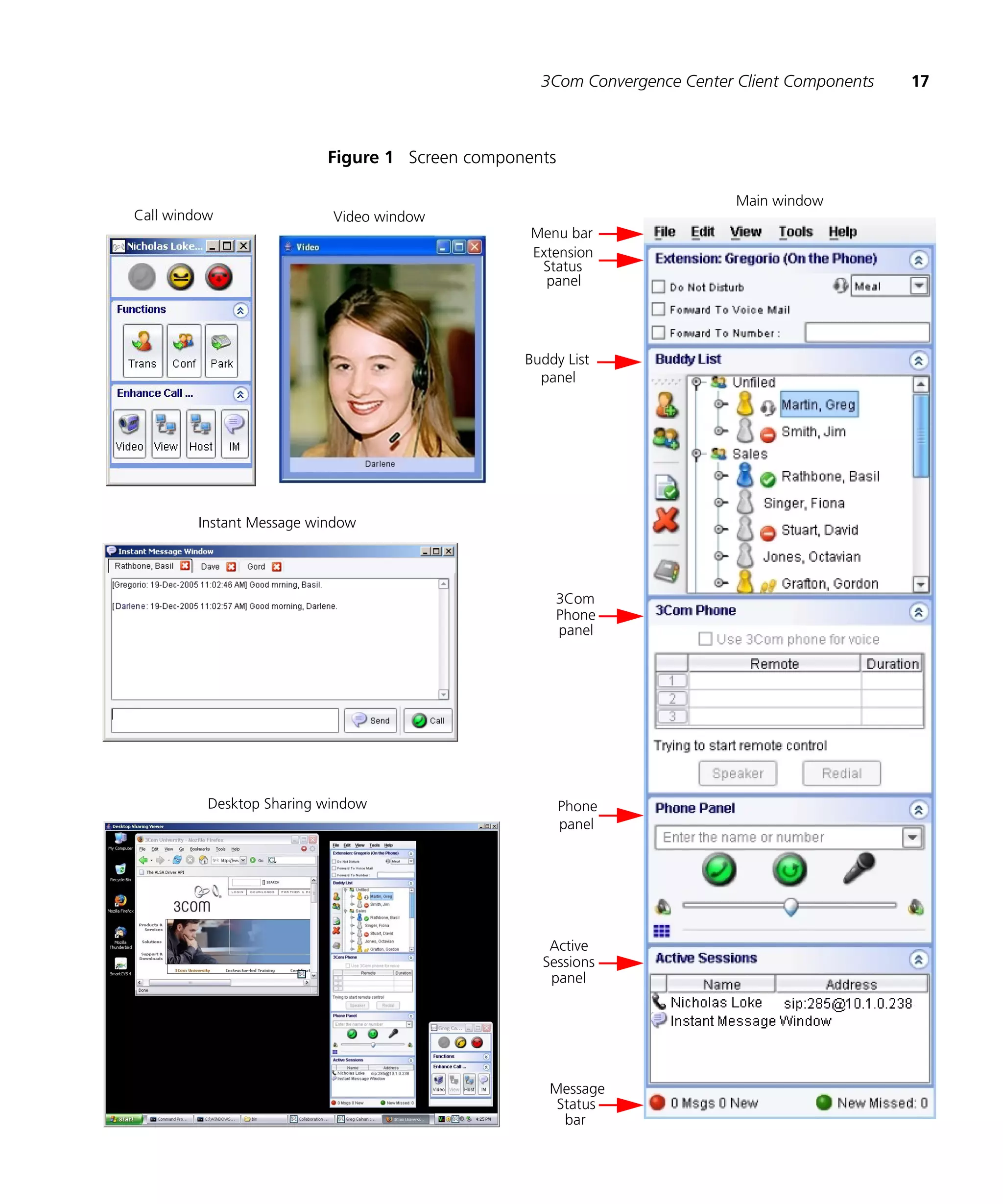Open the Help menu
This screenshot has height=1204, width=1003.
[842, 232]
